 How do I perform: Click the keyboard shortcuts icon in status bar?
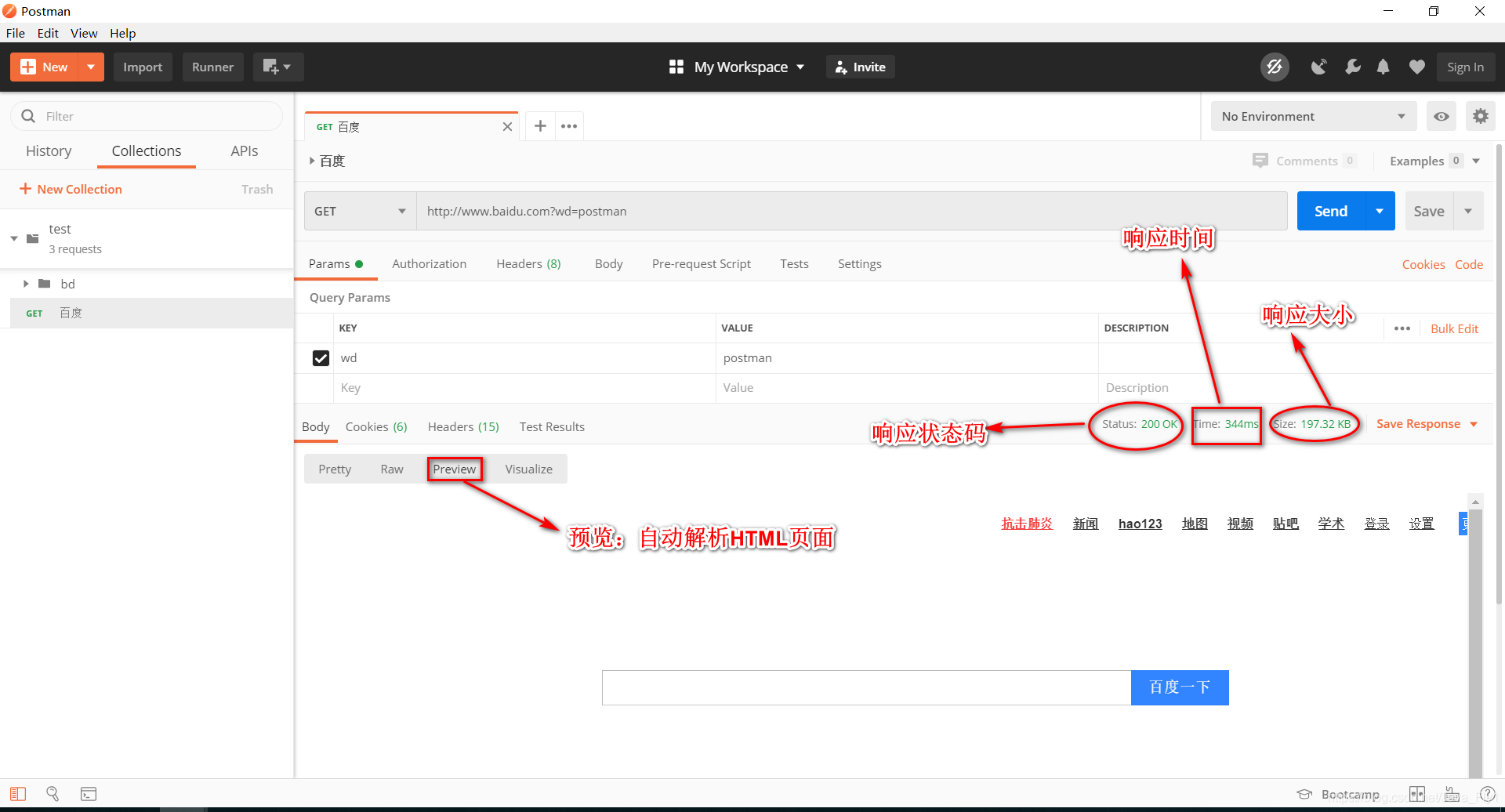tap(1452, 794)
